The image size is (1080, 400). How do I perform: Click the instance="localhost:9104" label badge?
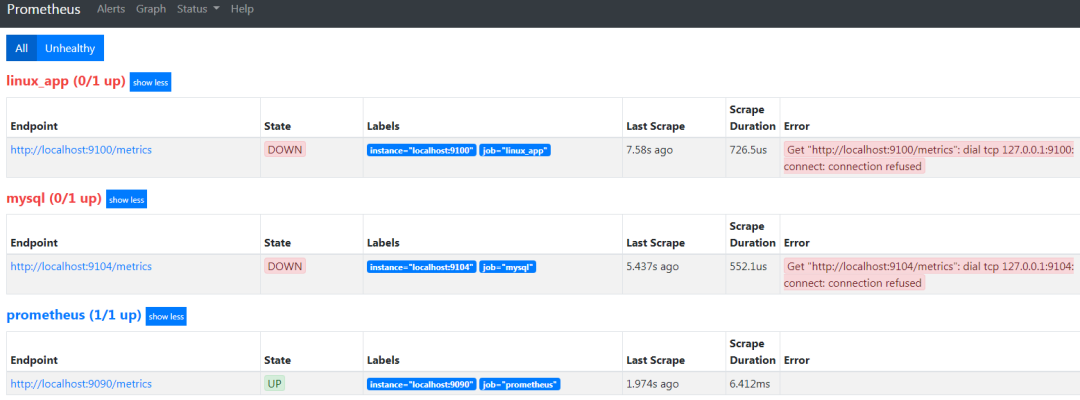pyautogui.click(x=421, y=267)
